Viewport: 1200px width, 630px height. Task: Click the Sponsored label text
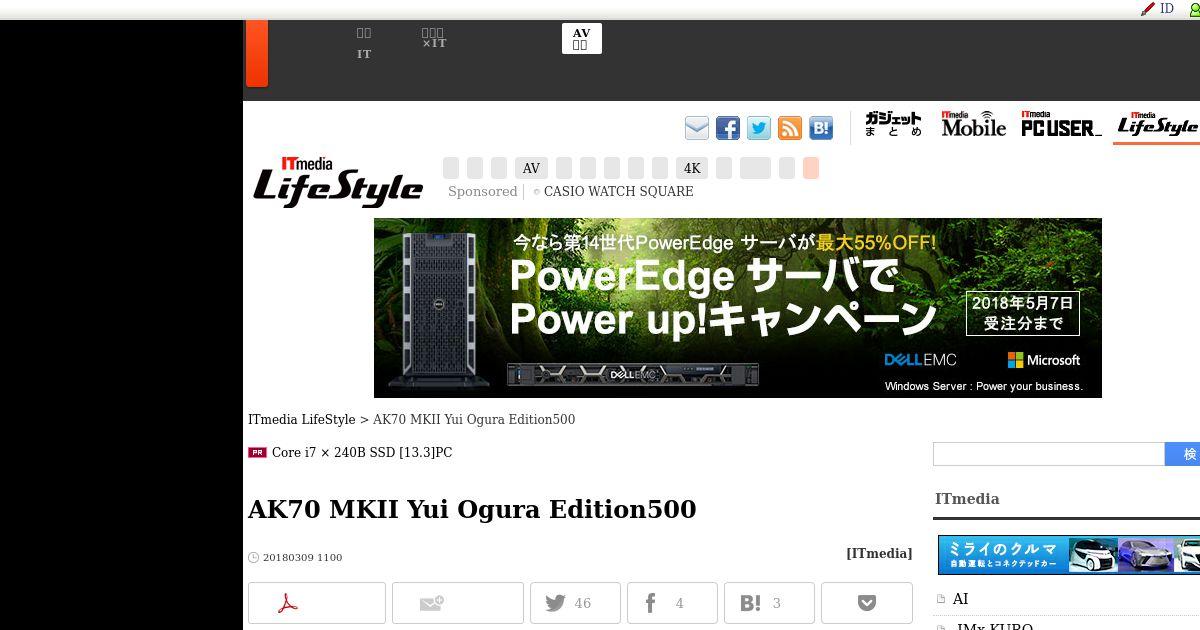coord(482,192)
